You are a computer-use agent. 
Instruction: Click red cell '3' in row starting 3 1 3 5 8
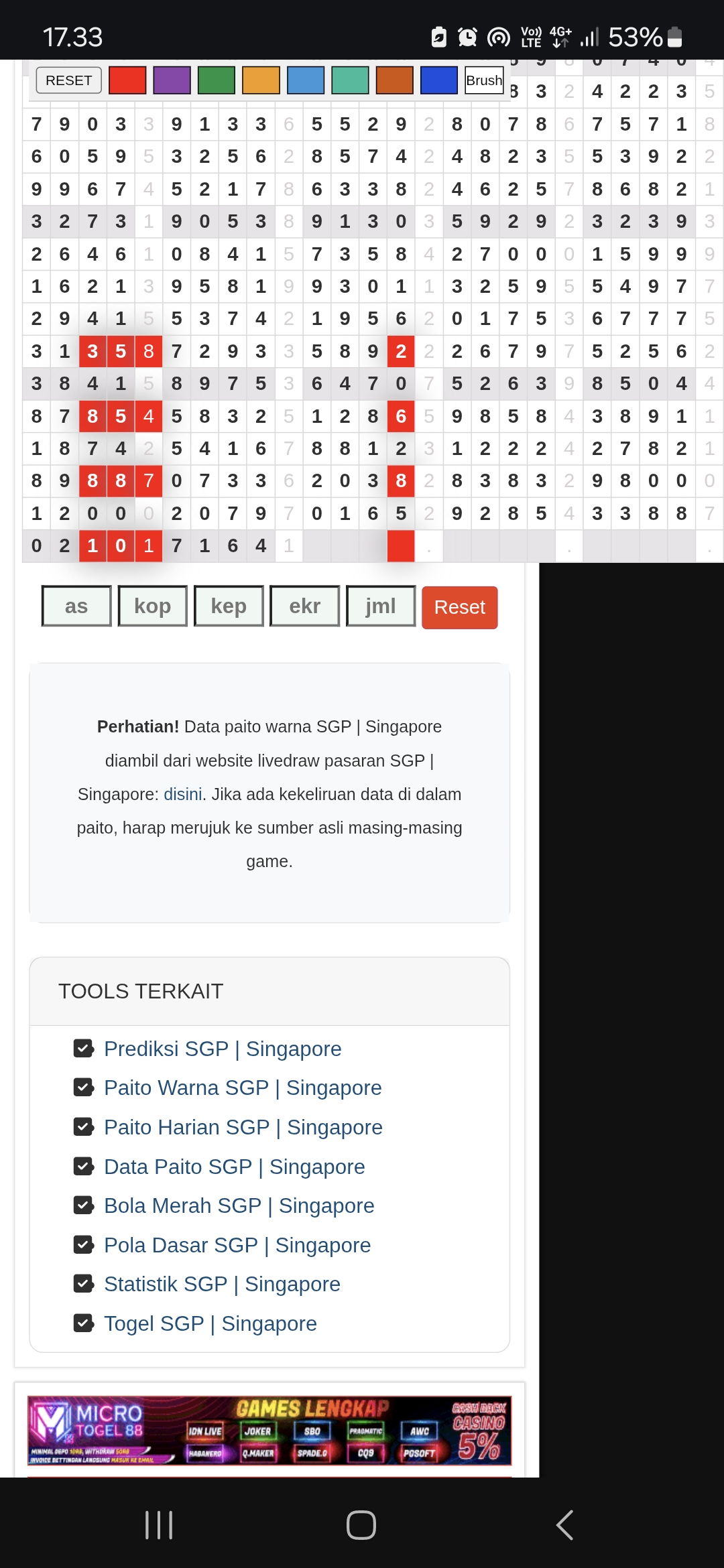tap(93, 351)
